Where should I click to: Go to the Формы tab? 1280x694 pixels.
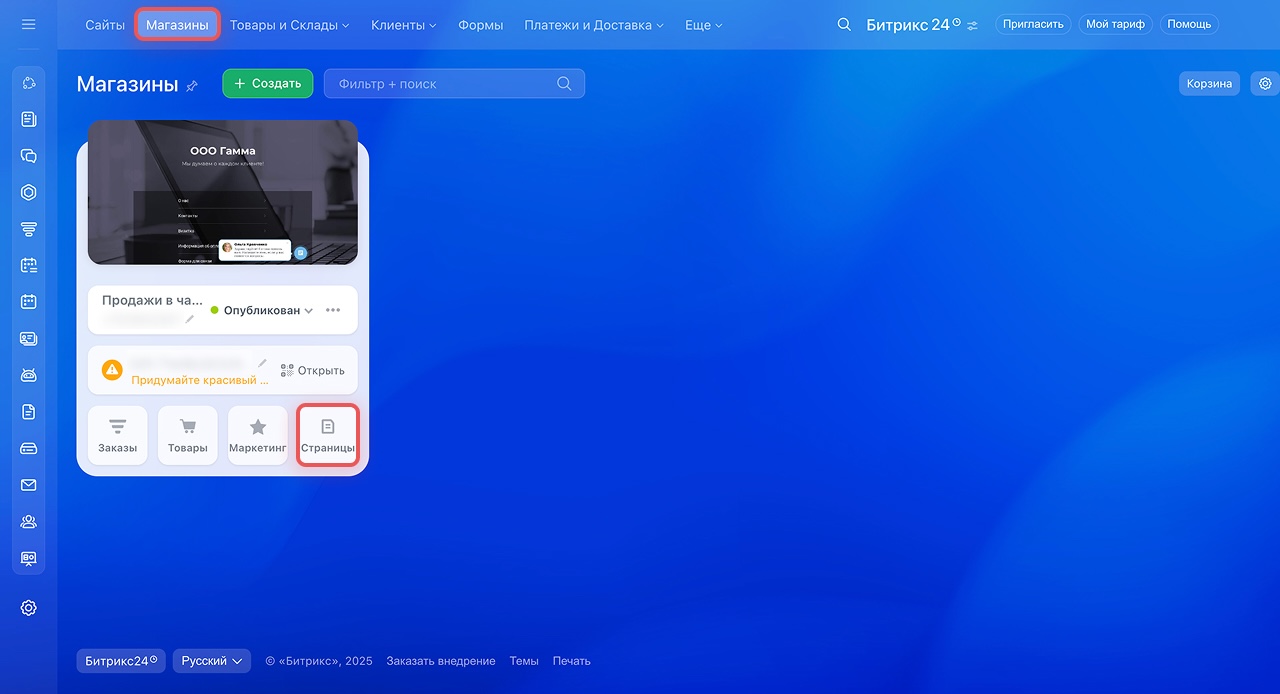pos(480,25)
